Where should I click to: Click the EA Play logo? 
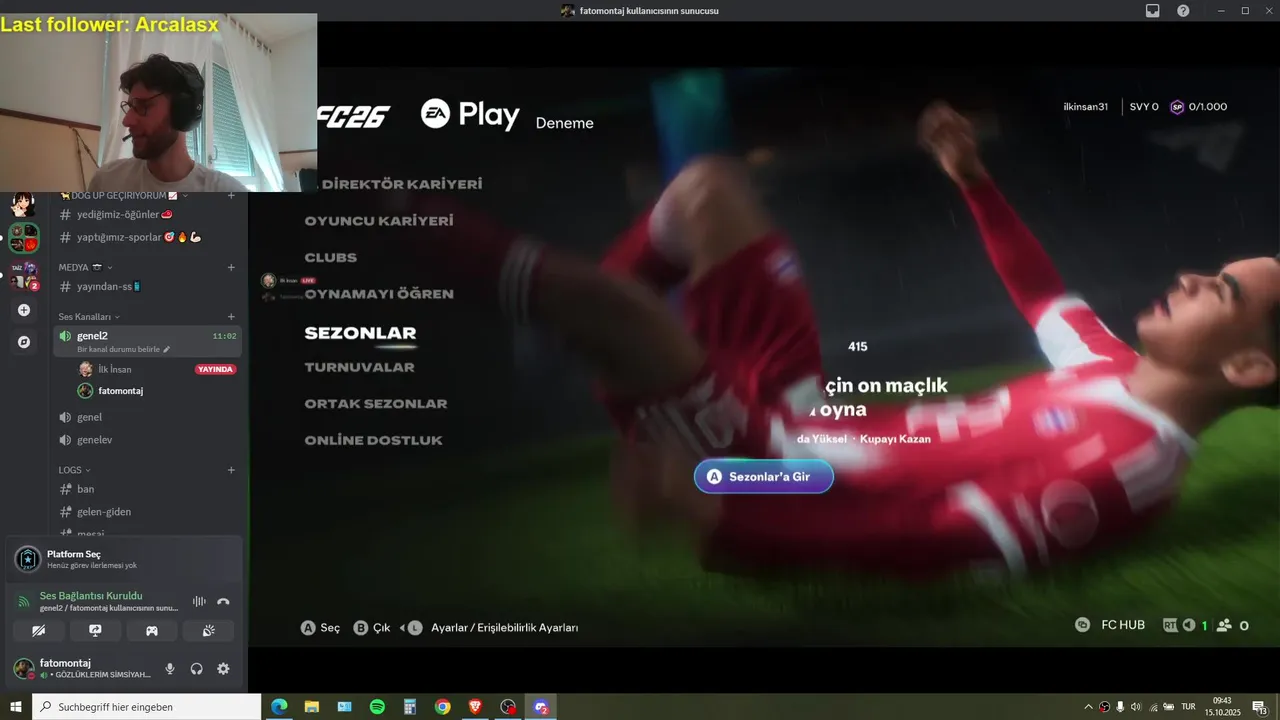[470, 114]
